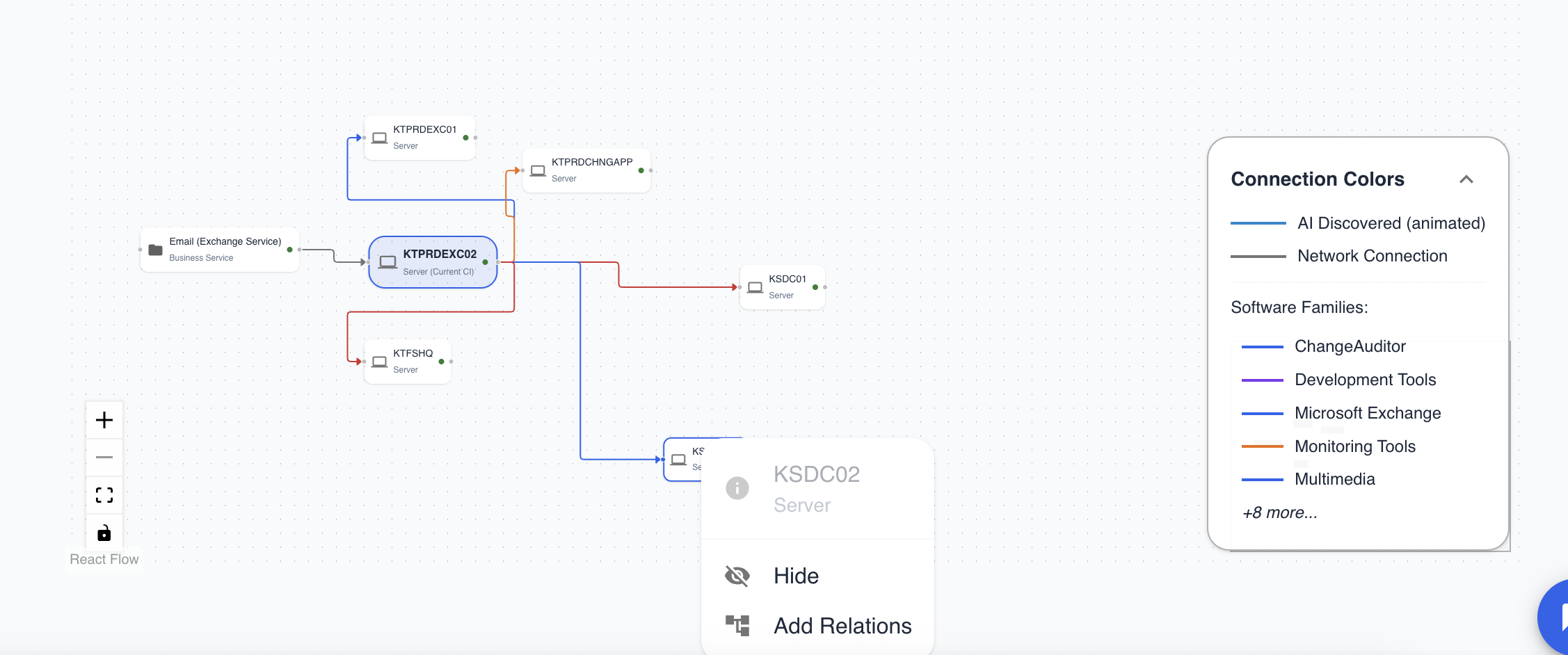The height and width of the screenshot is (655, 1568).
Task: Select the KSDC01 server node
Action: coord(782,286)
